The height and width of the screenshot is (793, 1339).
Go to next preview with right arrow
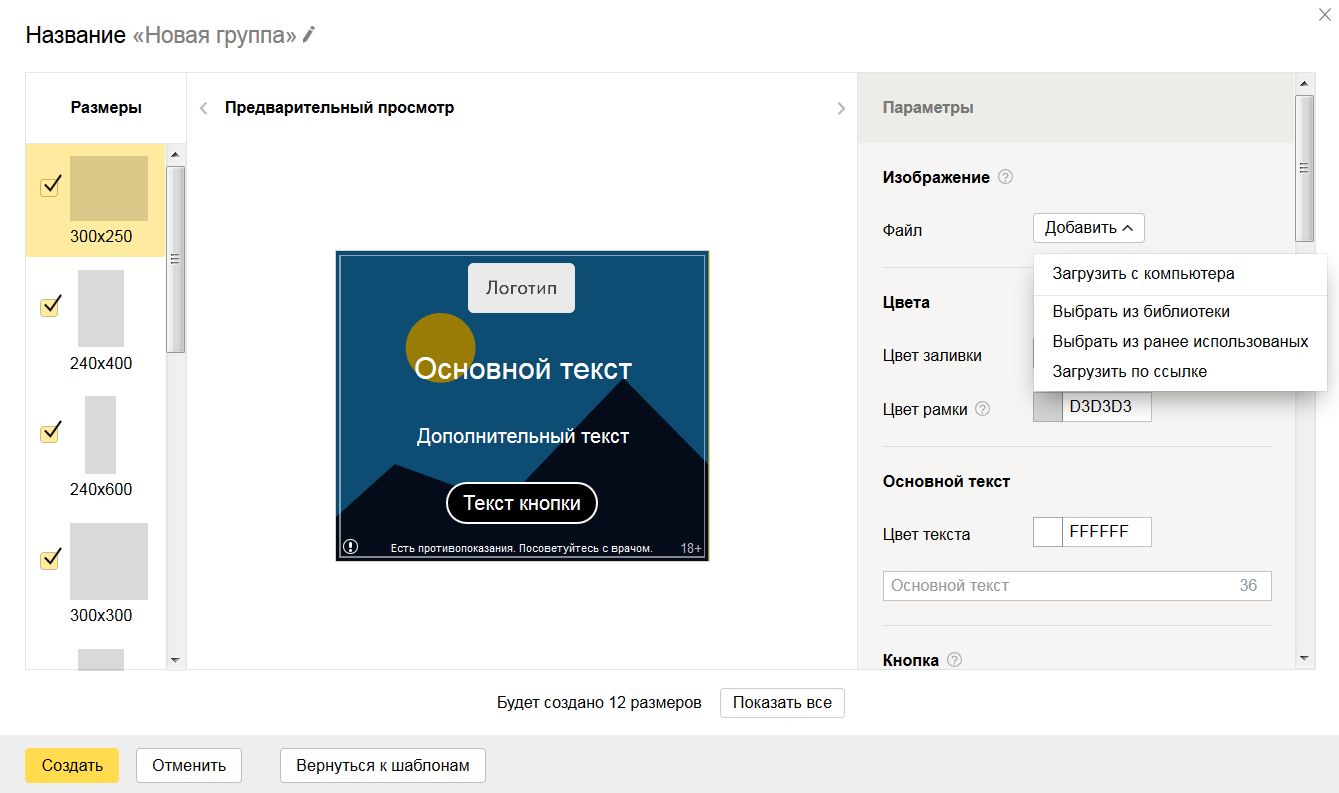tap(841, 108)
